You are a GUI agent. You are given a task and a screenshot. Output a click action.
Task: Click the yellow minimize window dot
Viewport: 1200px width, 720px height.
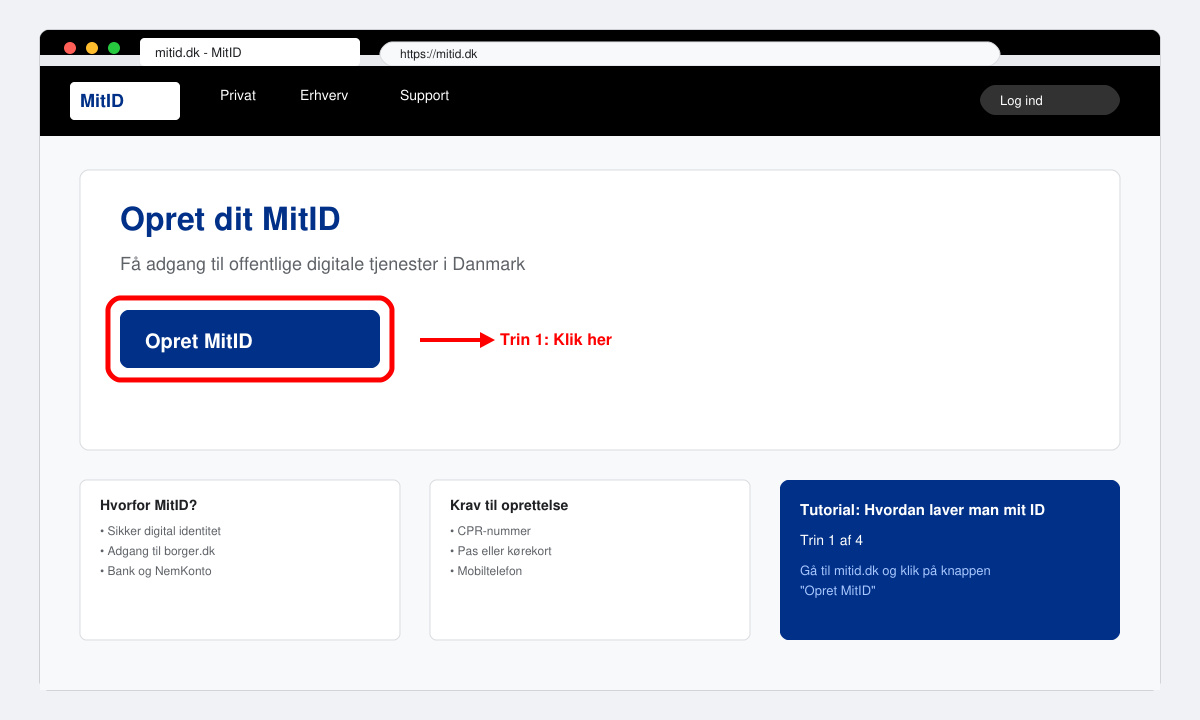coord(92,48)
